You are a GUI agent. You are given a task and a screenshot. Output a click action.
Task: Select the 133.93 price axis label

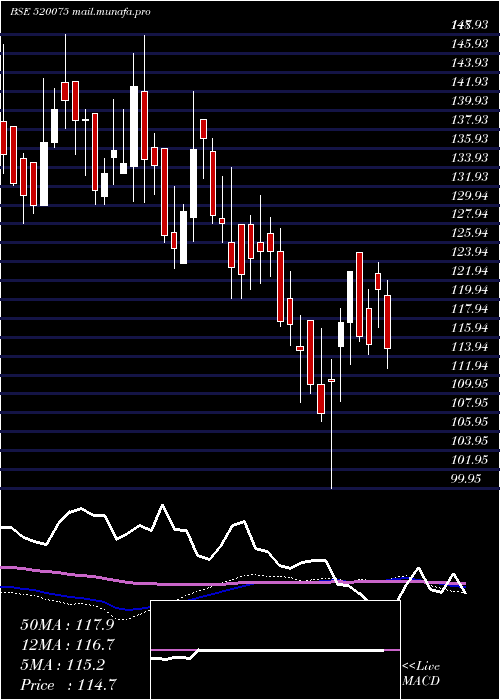(x=469, y=158)
